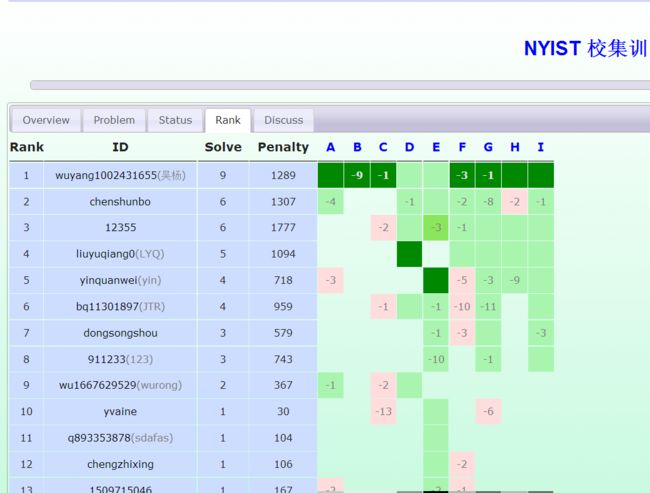Viewport: 650px width, 493px height.
Task: Click user dongsongshou
Action: pos(120,333)
